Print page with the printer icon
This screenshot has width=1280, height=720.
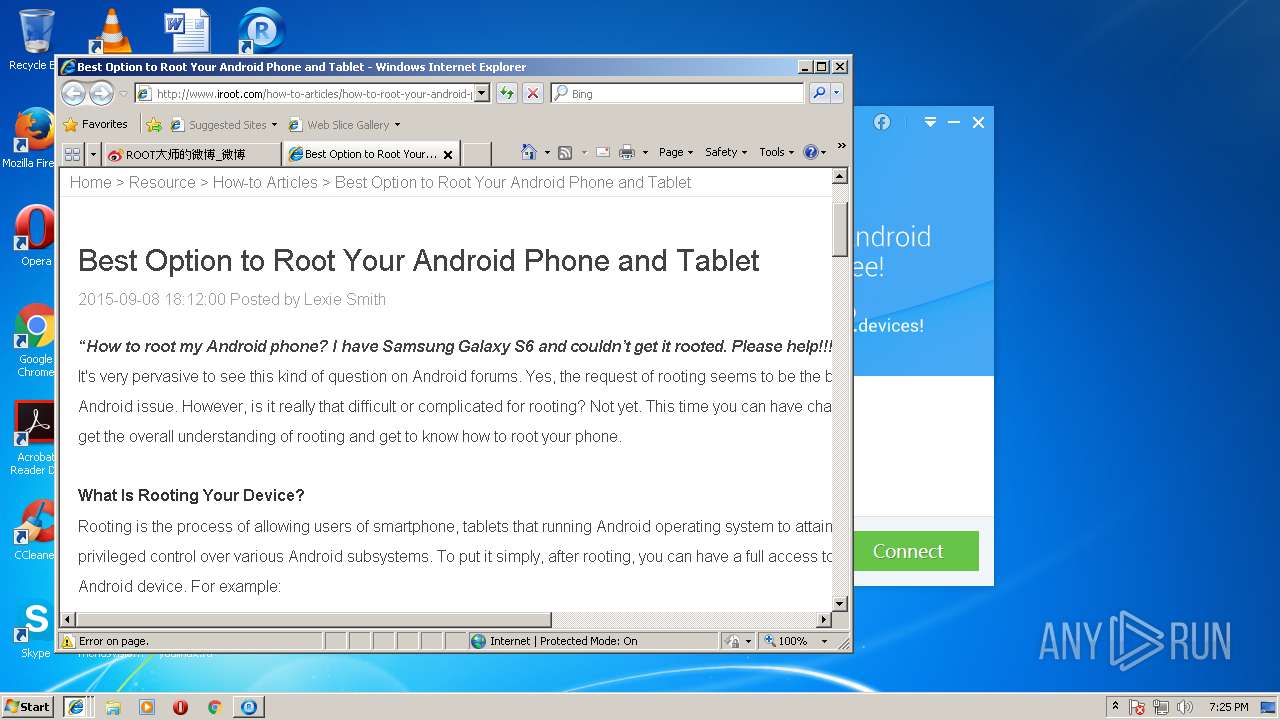627,152
